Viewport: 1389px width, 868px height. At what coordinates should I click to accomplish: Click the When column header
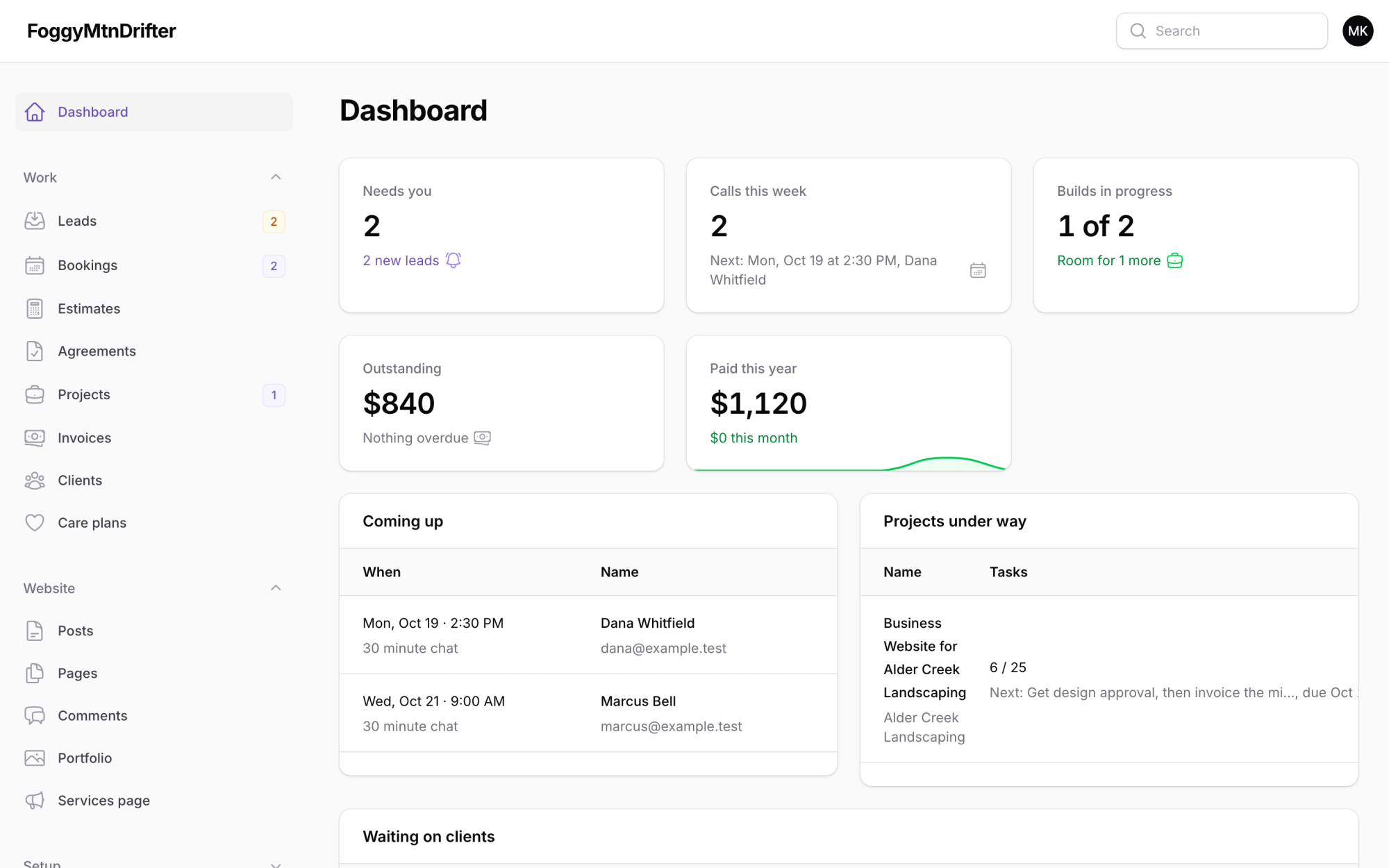(x=381, y=572)
